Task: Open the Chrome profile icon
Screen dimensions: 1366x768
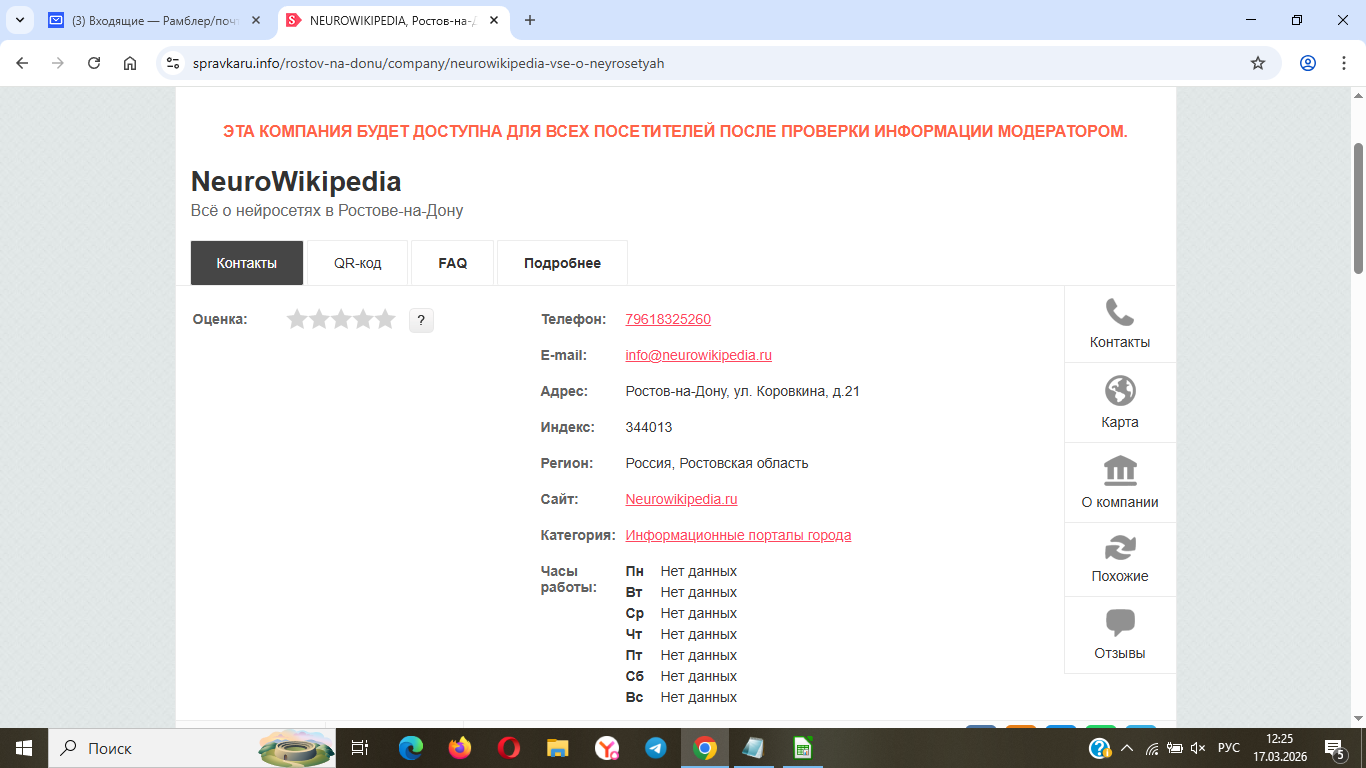Action: coord(1308,63)
